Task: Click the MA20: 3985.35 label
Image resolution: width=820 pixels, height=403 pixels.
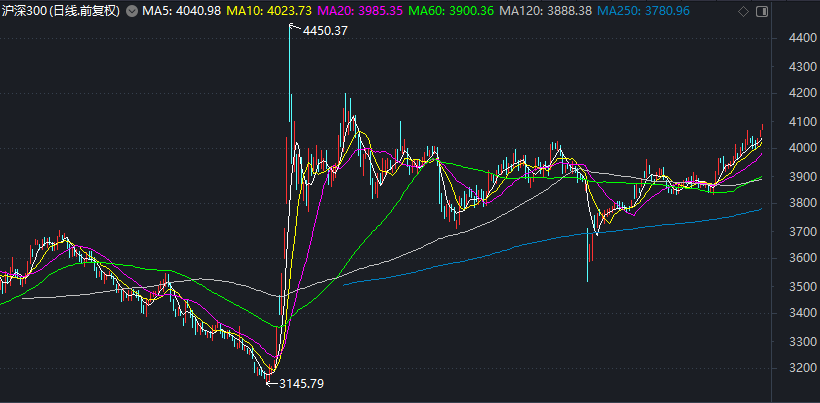Action: click(x=360, y=10)
